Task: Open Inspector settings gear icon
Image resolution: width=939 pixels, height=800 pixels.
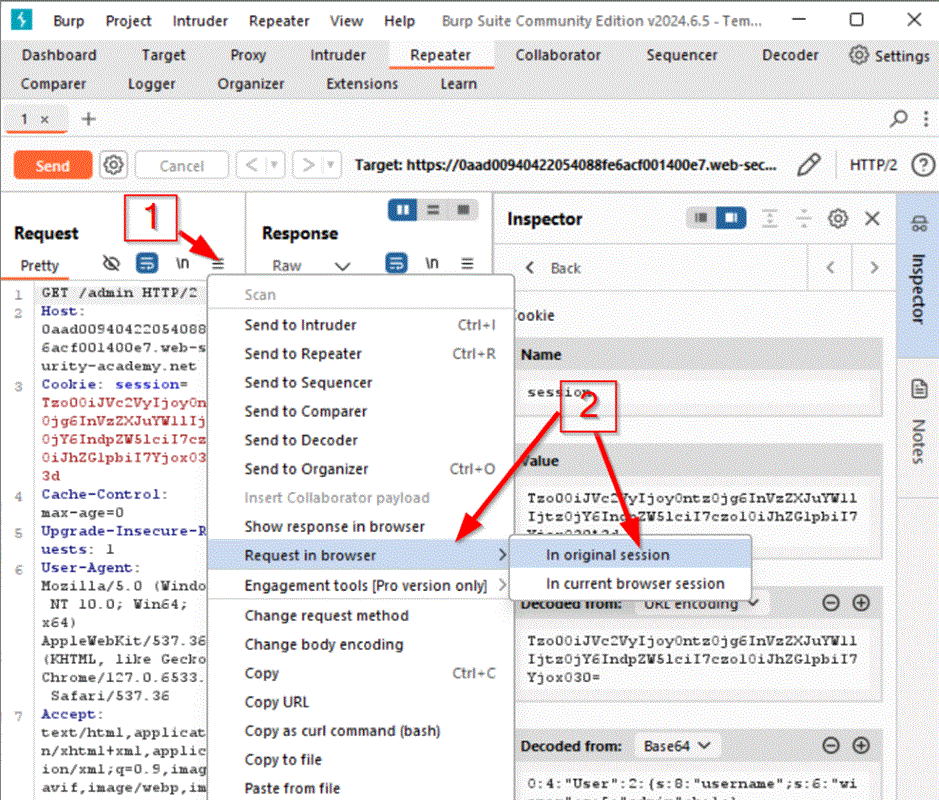Action: point(838,218)
